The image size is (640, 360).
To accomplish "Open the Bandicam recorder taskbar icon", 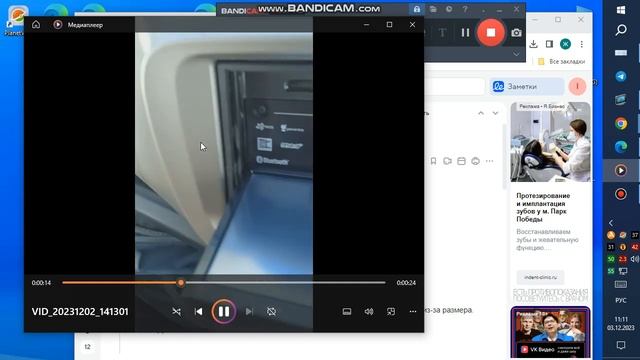I will pos(621,194).
